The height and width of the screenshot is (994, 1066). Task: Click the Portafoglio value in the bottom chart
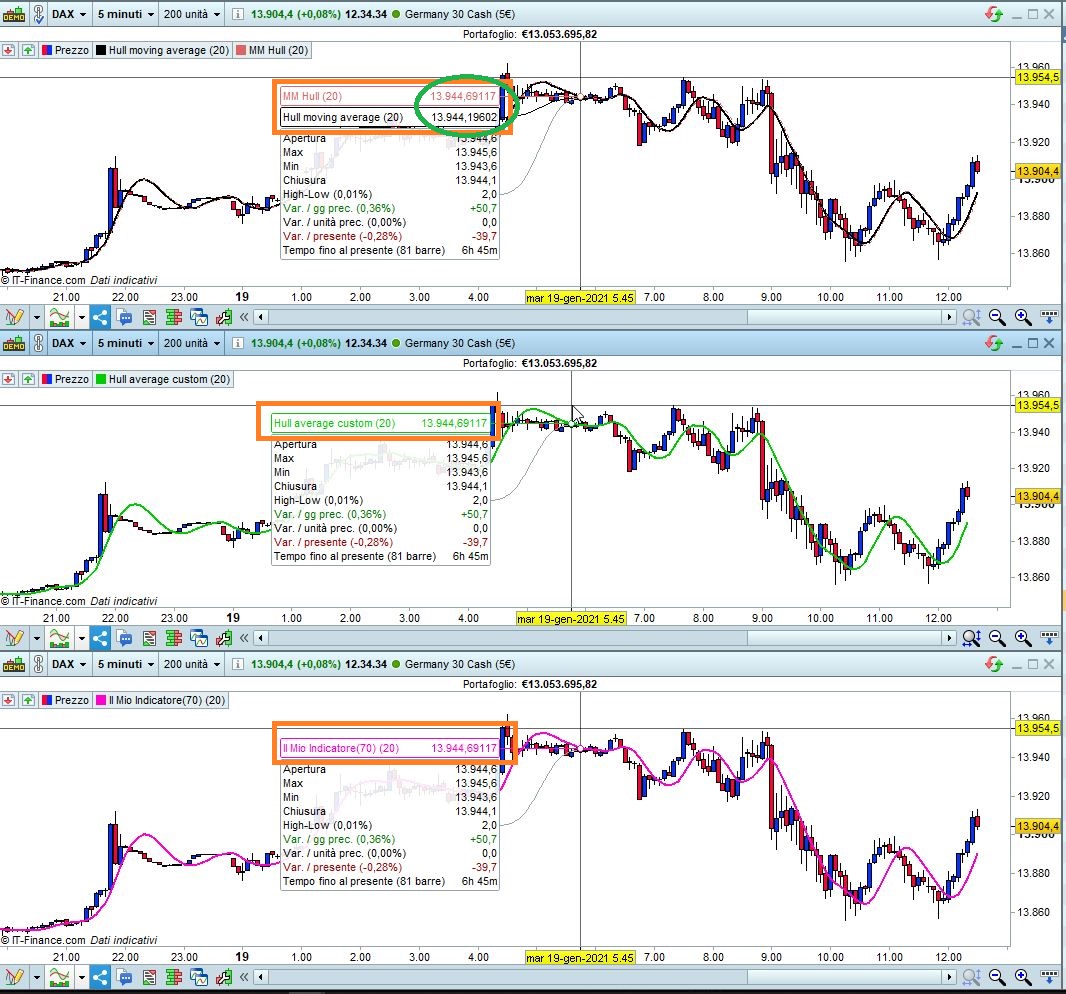click(559, 684)
